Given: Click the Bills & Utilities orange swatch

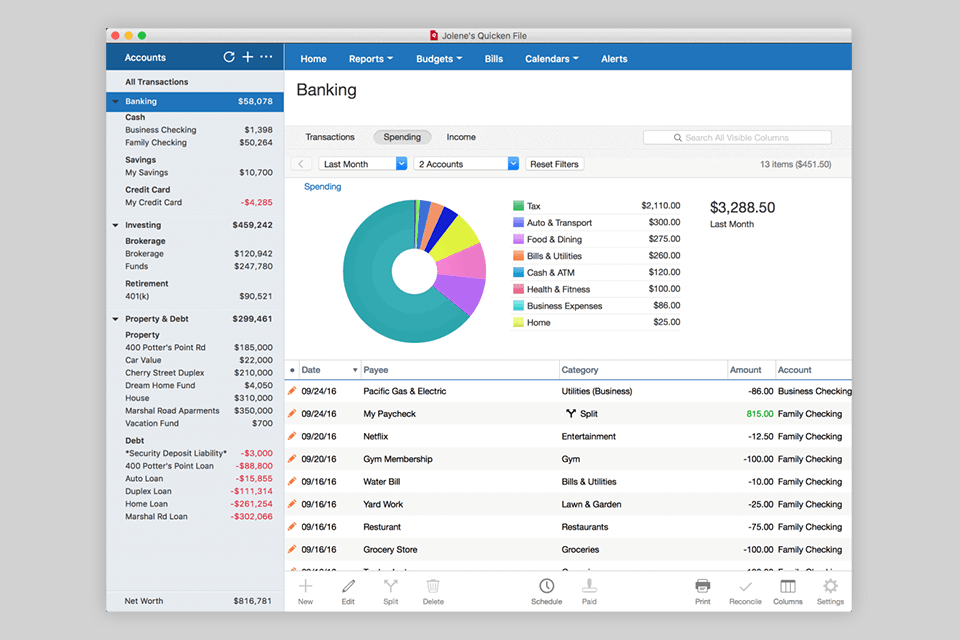Looking at the screenshot, I should pos(518,255).
